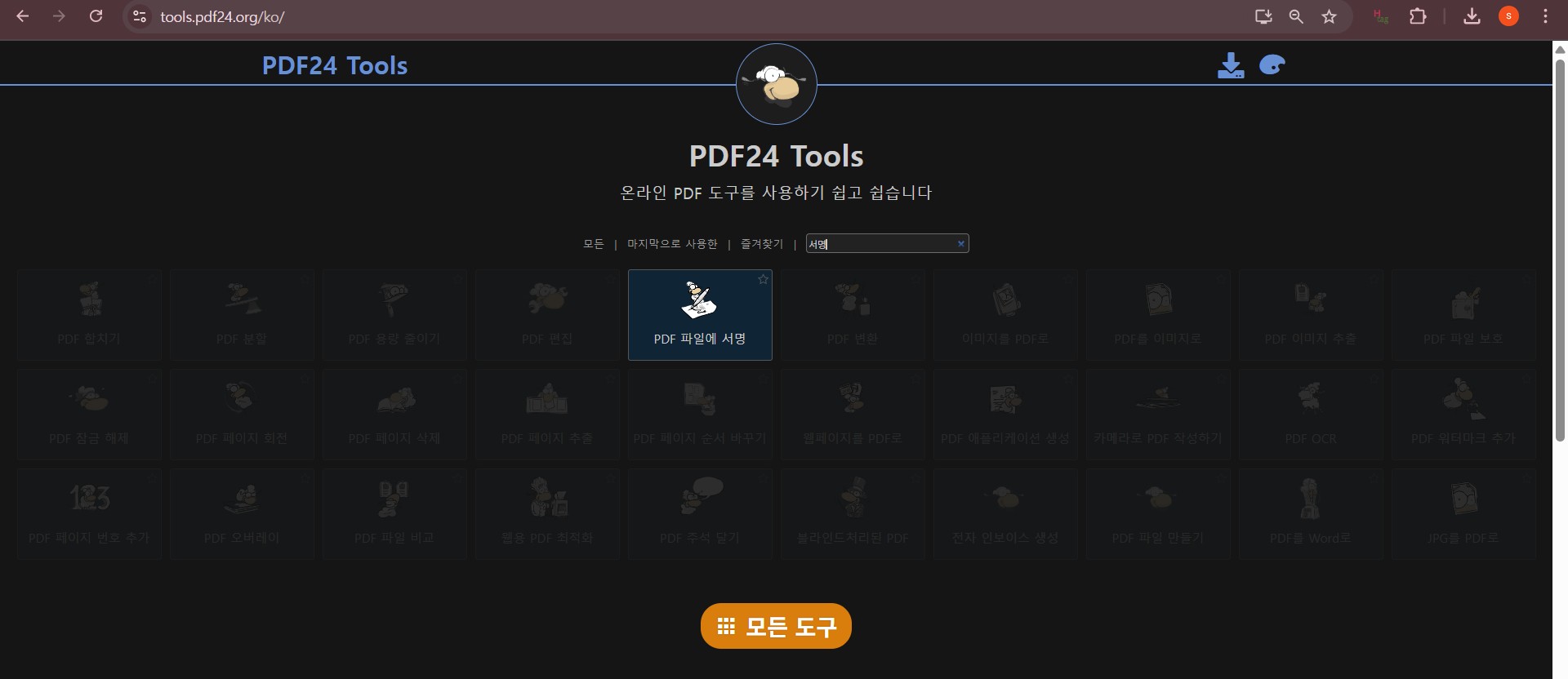Open the PDF 페이지 회전 tool
Image resolution: width=1568 pixels, height=679 pixels.
point(242,415)
